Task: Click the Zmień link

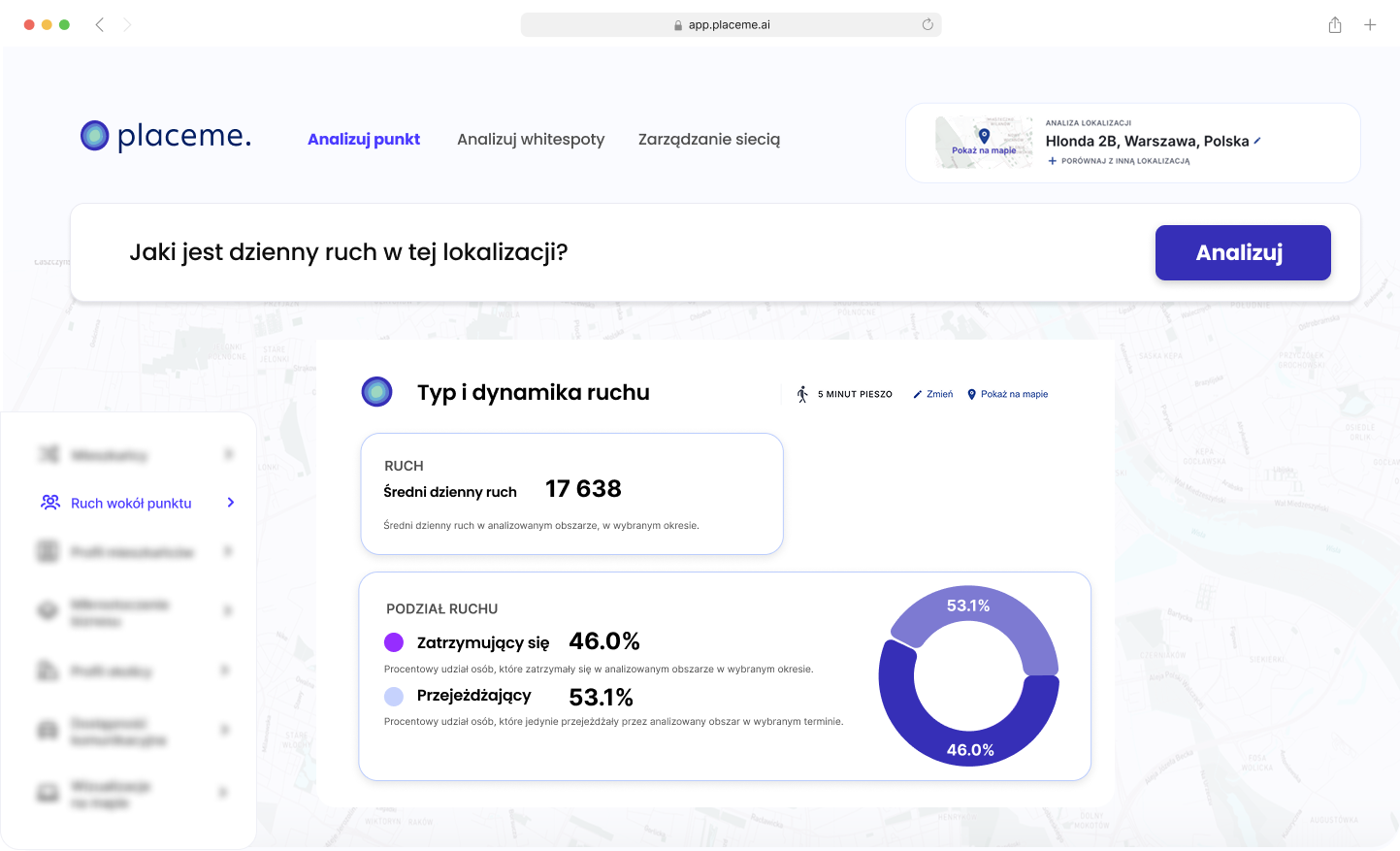Action: (939, 394)
